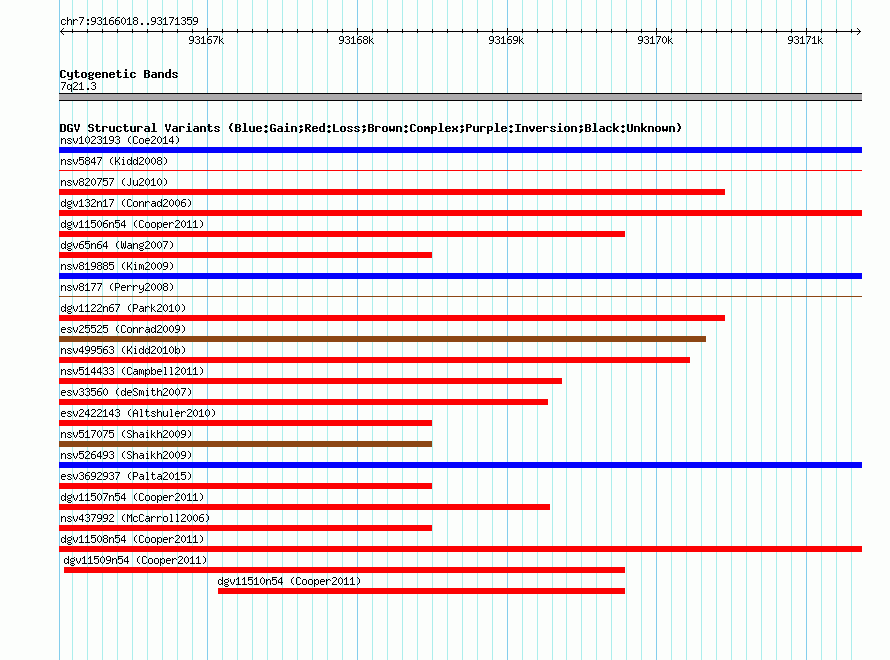Click the dgv11506n54 (Cooper2011) red bar
Screen dimensions: 890x660
(342, 234)
